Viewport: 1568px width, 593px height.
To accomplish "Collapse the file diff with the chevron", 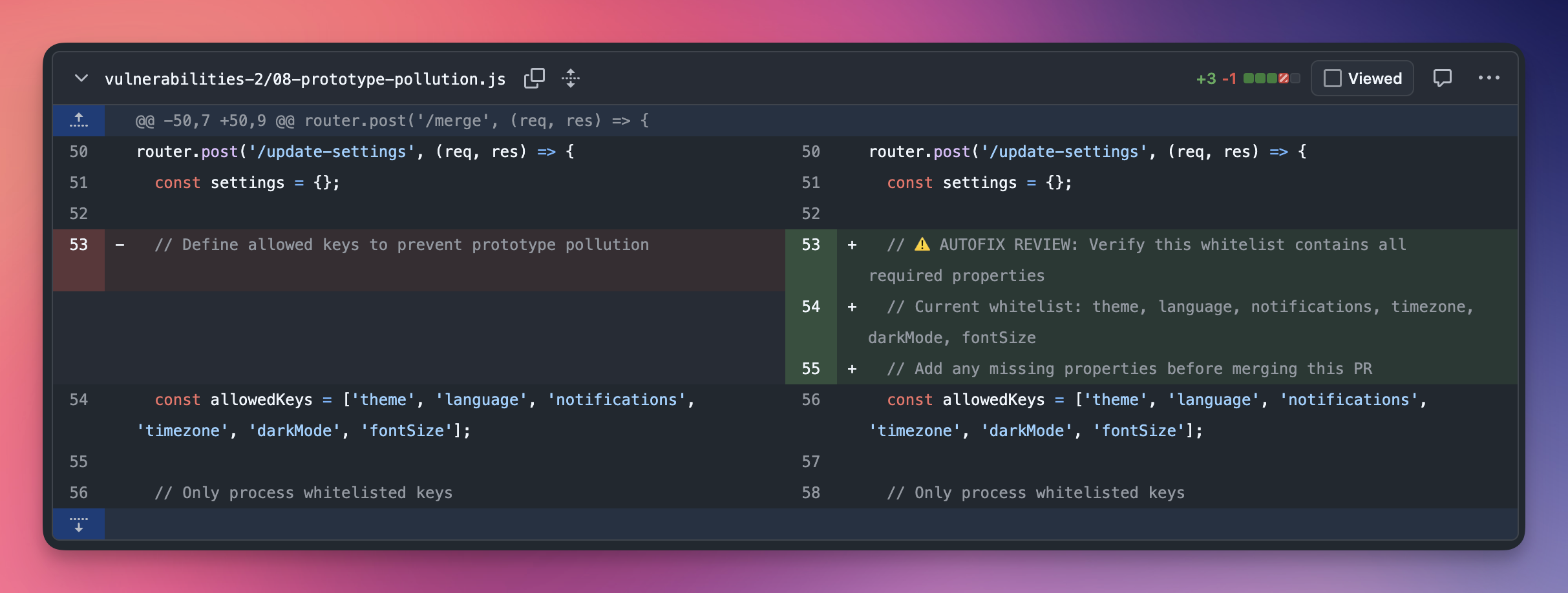I will point(81,78).
